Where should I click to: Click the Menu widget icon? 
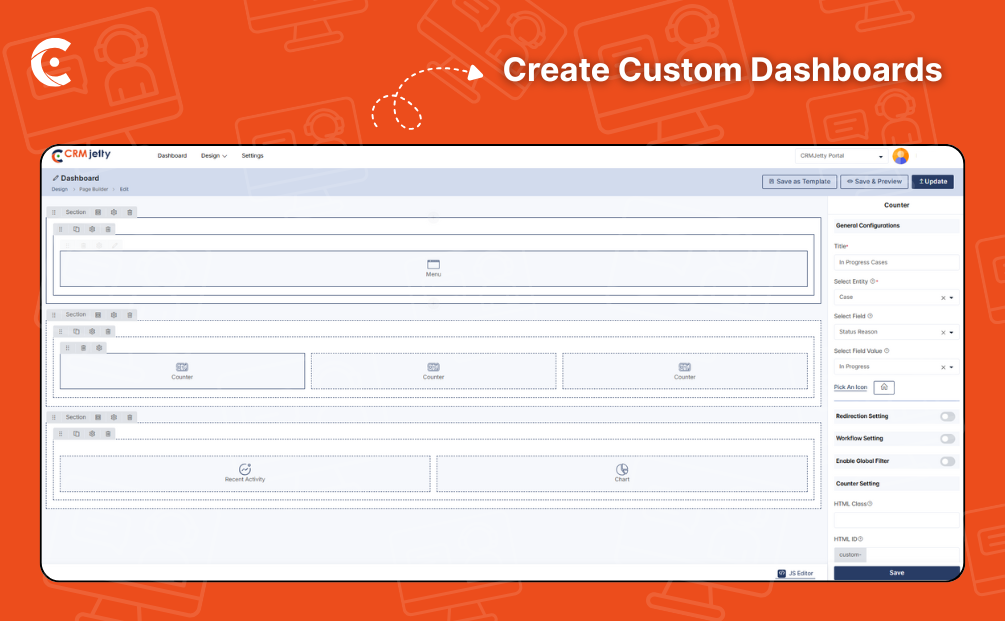coord(433,264)
